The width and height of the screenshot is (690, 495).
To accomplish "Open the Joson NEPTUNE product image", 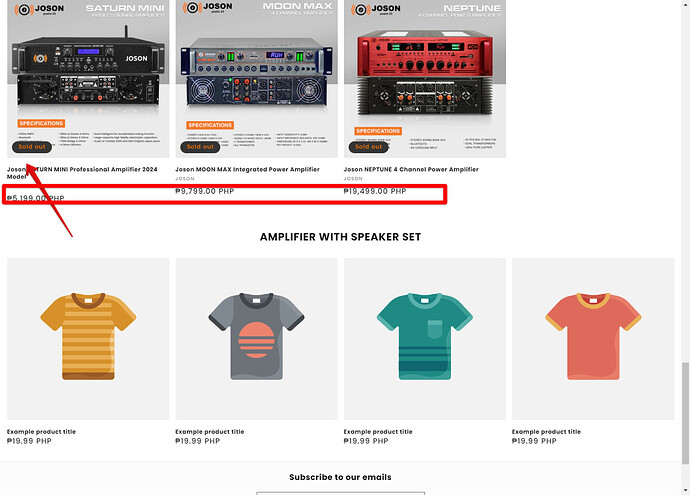I will [x=425, y=78].
